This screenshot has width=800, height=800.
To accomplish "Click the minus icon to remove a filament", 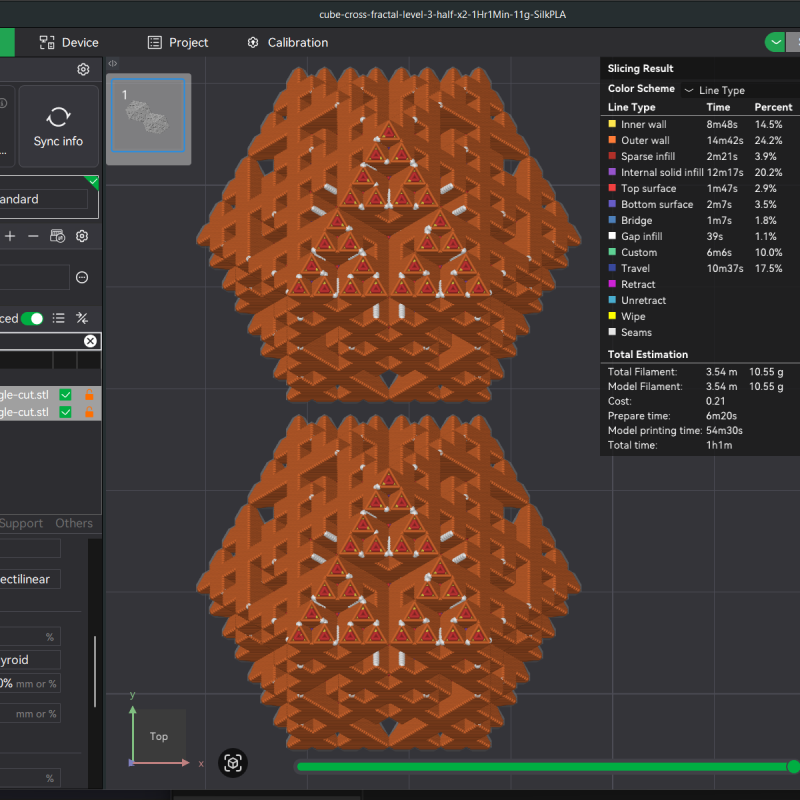I will coord(32,236).
